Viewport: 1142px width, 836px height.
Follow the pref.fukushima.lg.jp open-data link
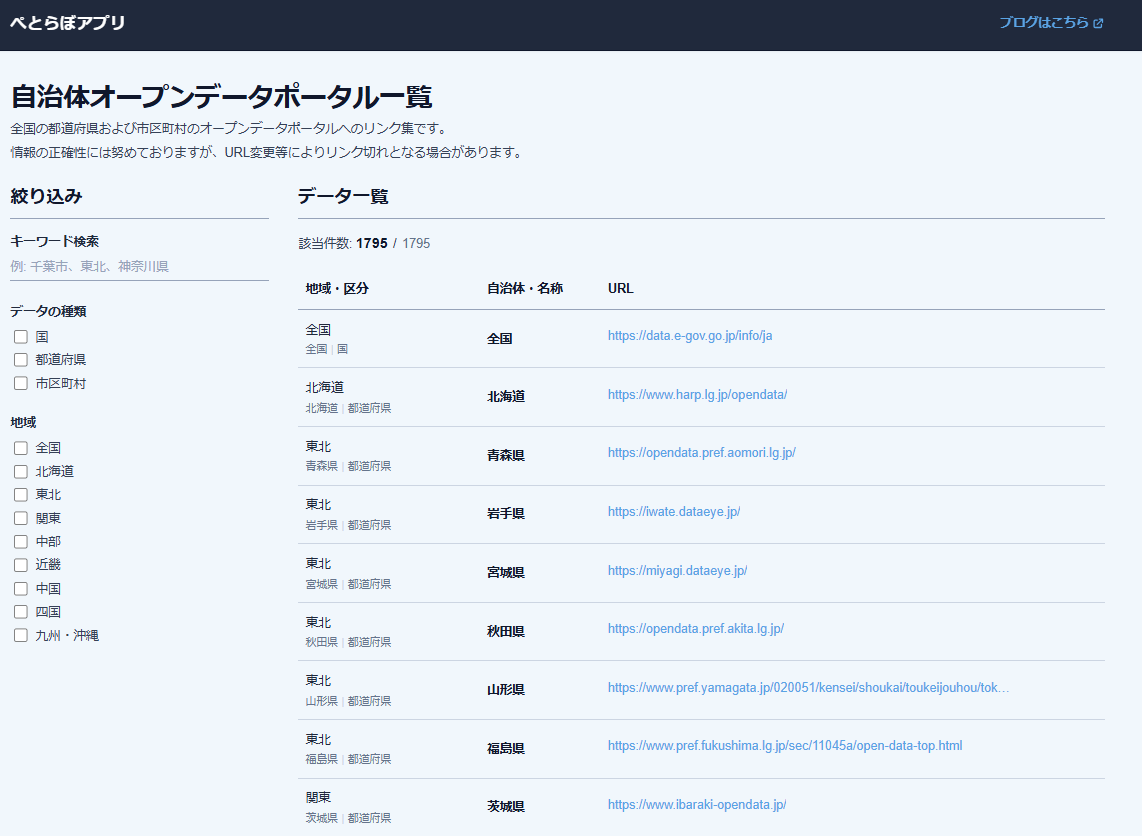pos(785,746)
